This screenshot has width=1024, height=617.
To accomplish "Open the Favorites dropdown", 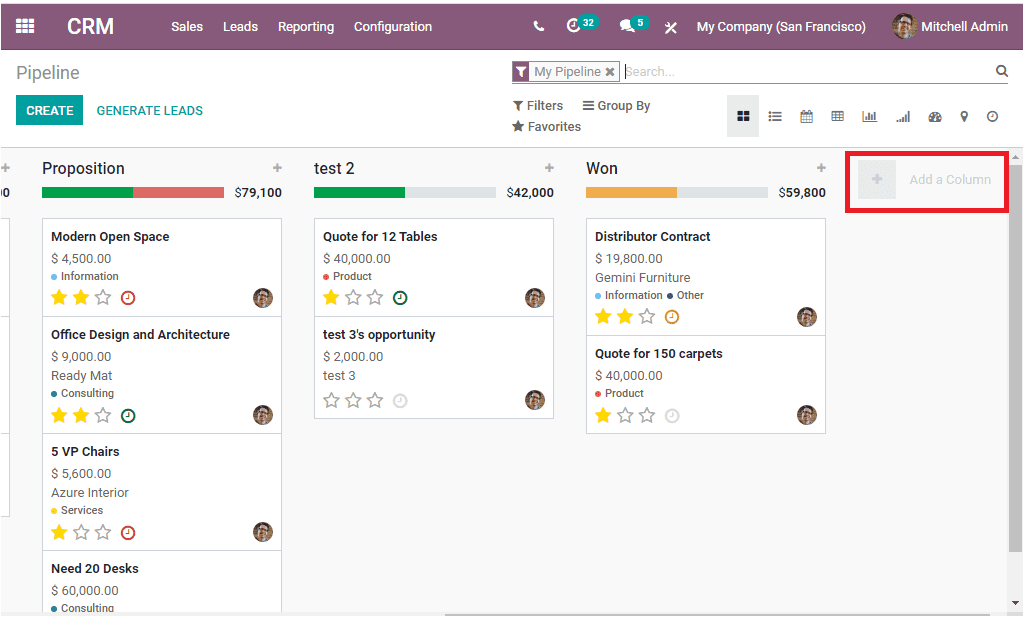I will pos(546,126).
